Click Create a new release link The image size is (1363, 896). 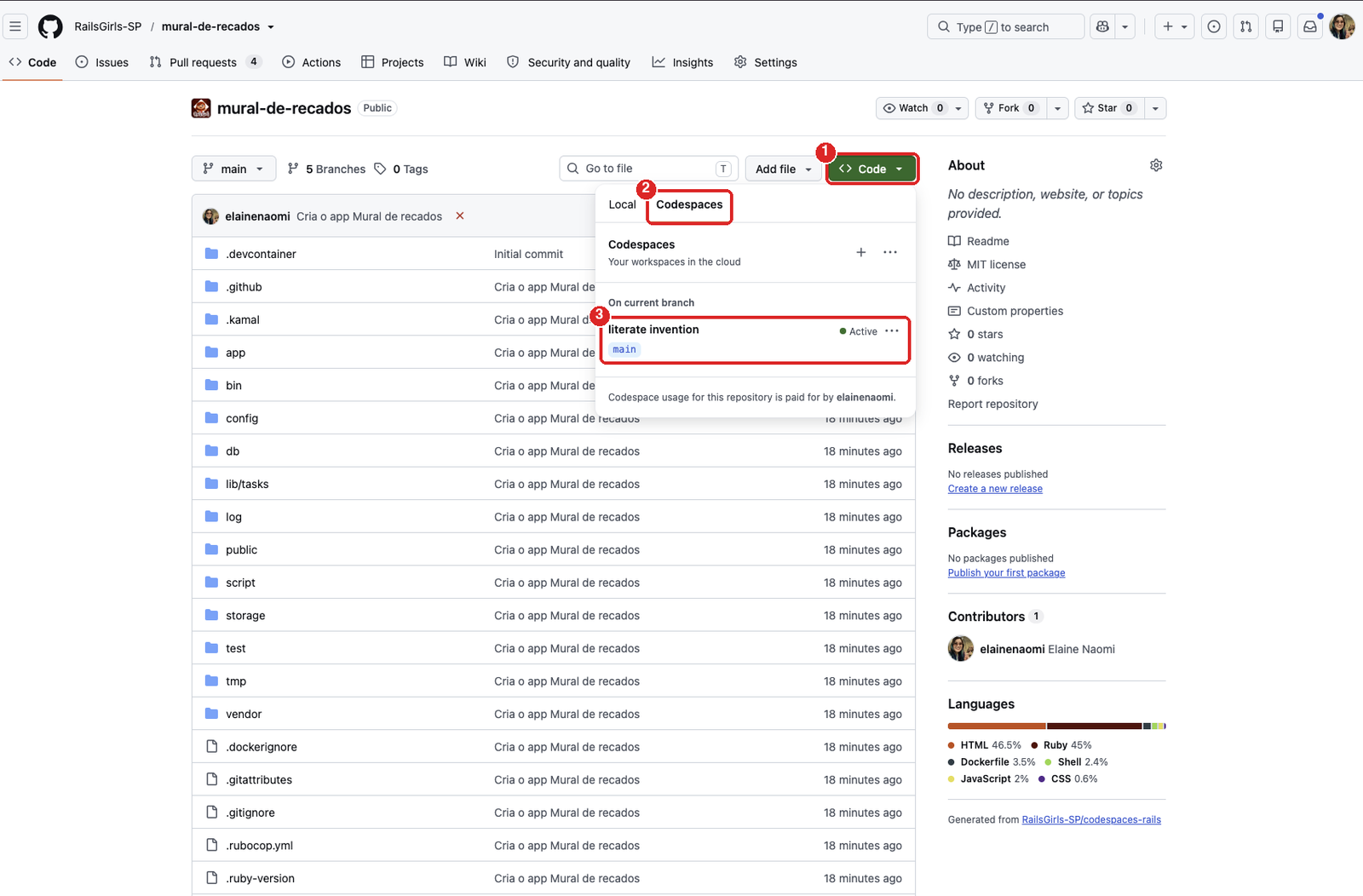click(995, 489)
